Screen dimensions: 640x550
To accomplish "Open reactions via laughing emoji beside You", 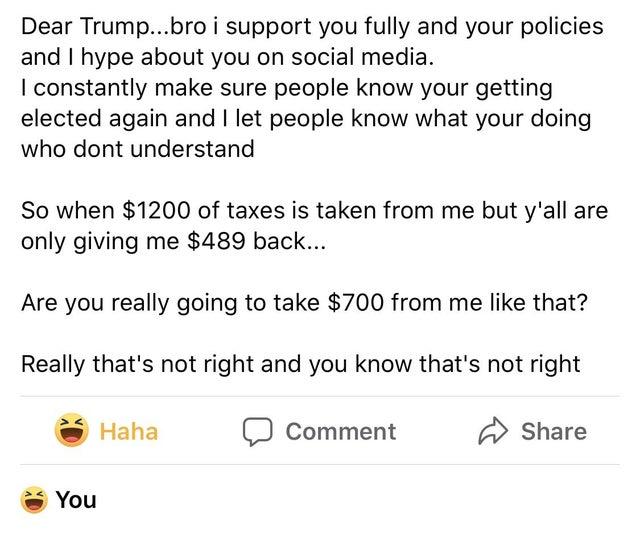I will (33, 497).
